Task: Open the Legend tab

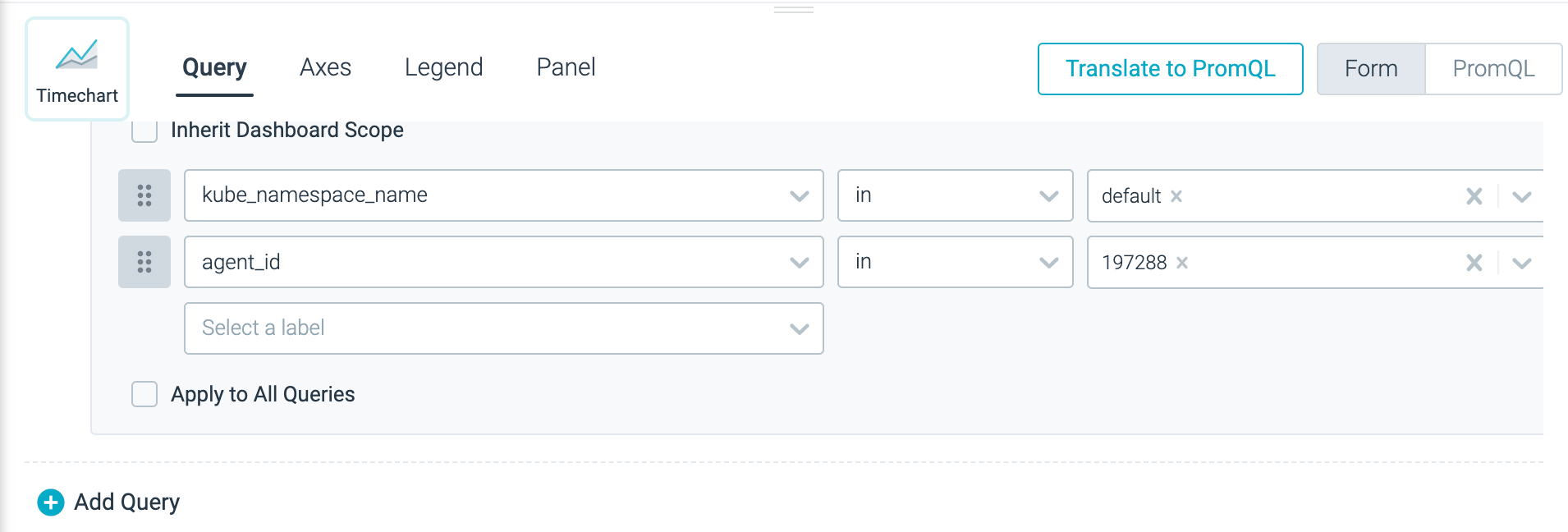Action: pos(444,67)
